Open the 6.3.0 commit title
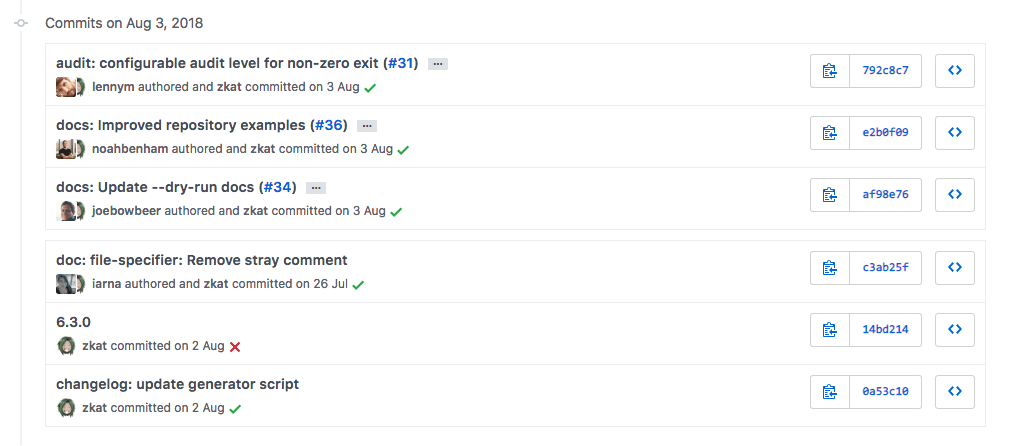Viewport: 1024px width, 446px height. [75, 322]
